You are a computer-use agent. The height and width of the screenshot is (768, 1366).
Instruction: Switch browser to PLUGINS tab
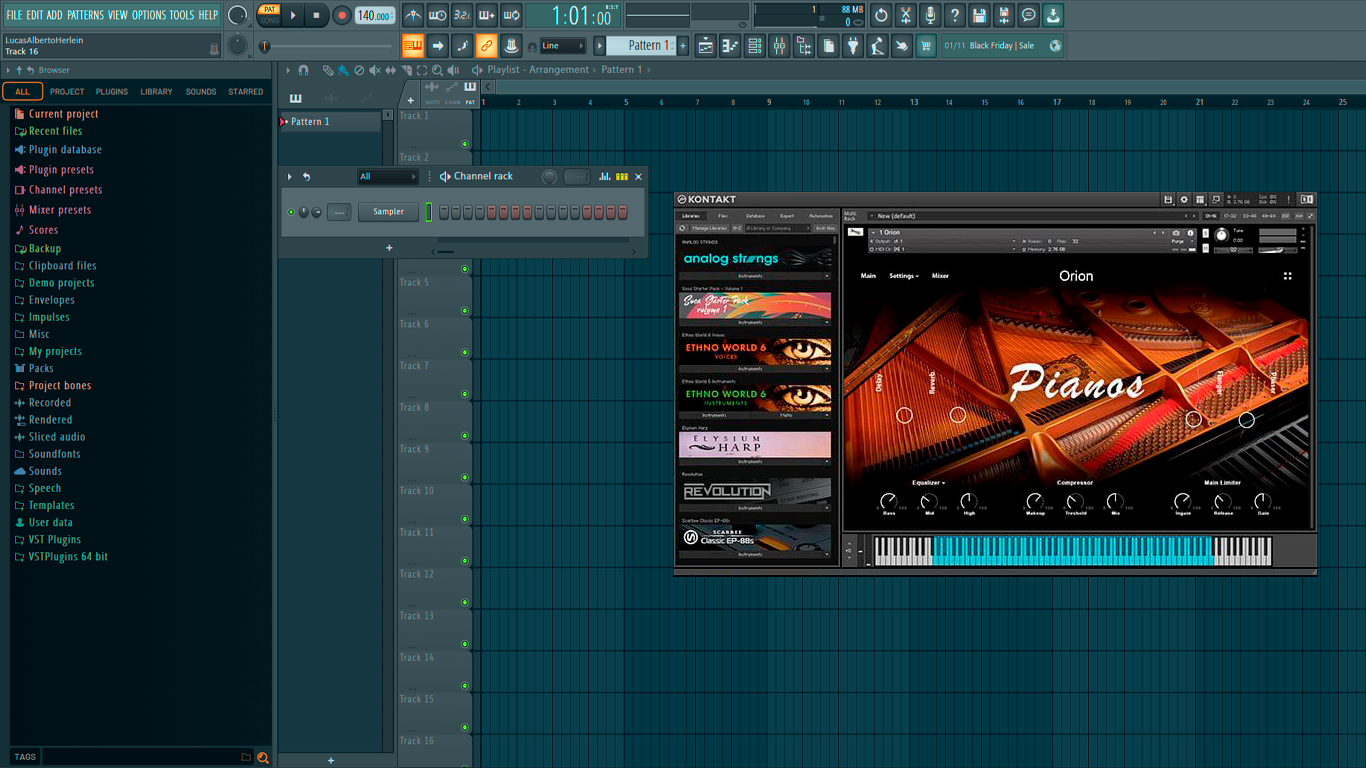pyautogui.click(x=112, y=92)
